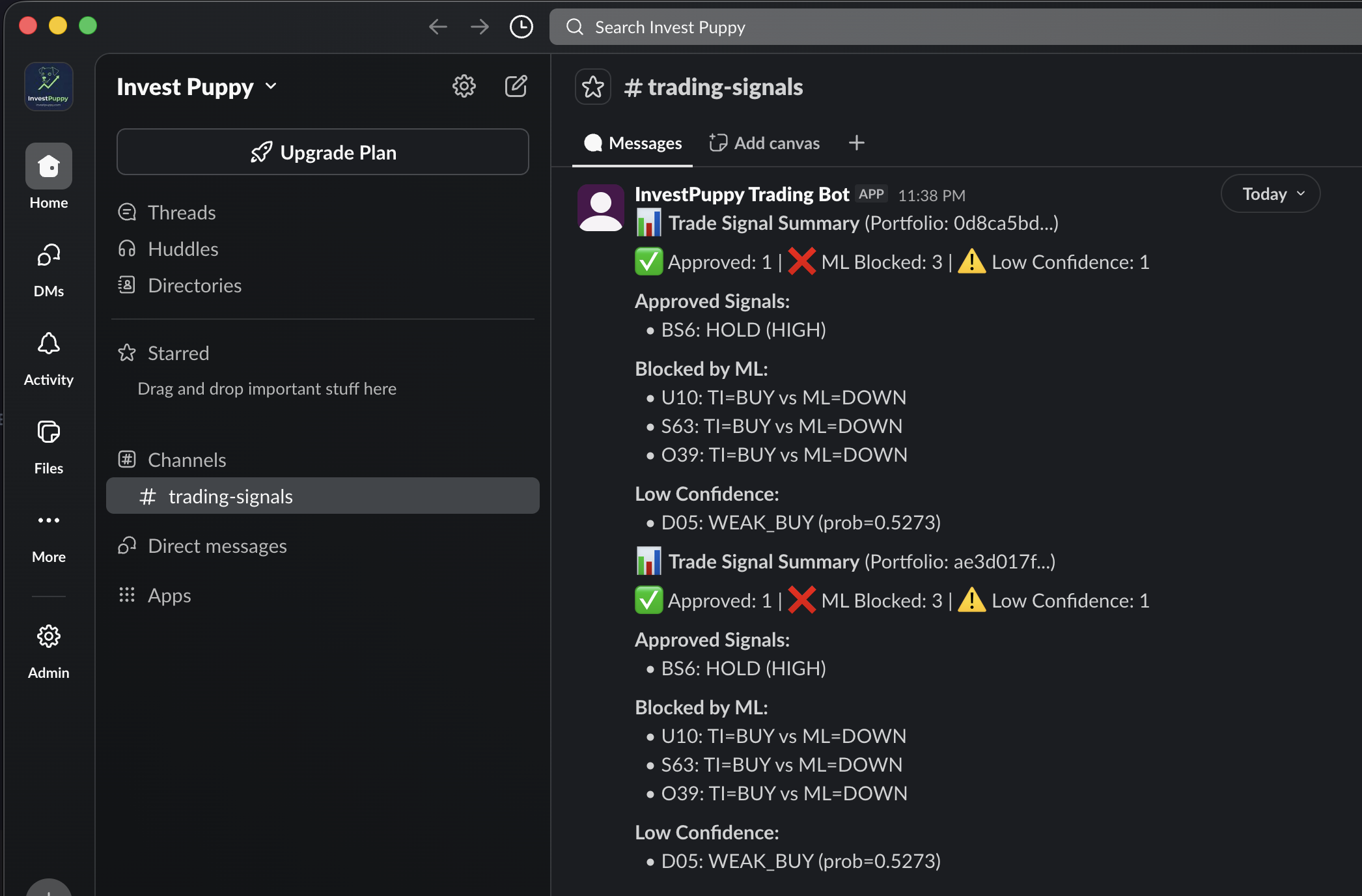1362x896 pixels.
Task: Navigate forward with the right arrow
Action: [480, 27]
